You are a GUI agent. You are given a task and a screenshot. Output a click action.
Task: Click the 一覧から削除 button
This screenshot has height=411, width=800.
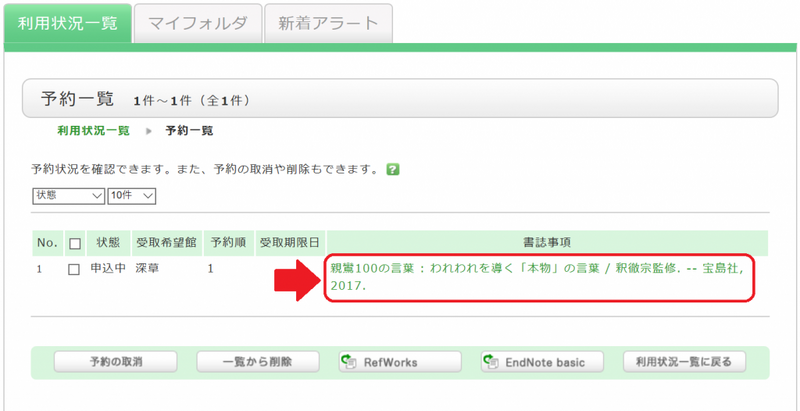click(x=258, y=362)
